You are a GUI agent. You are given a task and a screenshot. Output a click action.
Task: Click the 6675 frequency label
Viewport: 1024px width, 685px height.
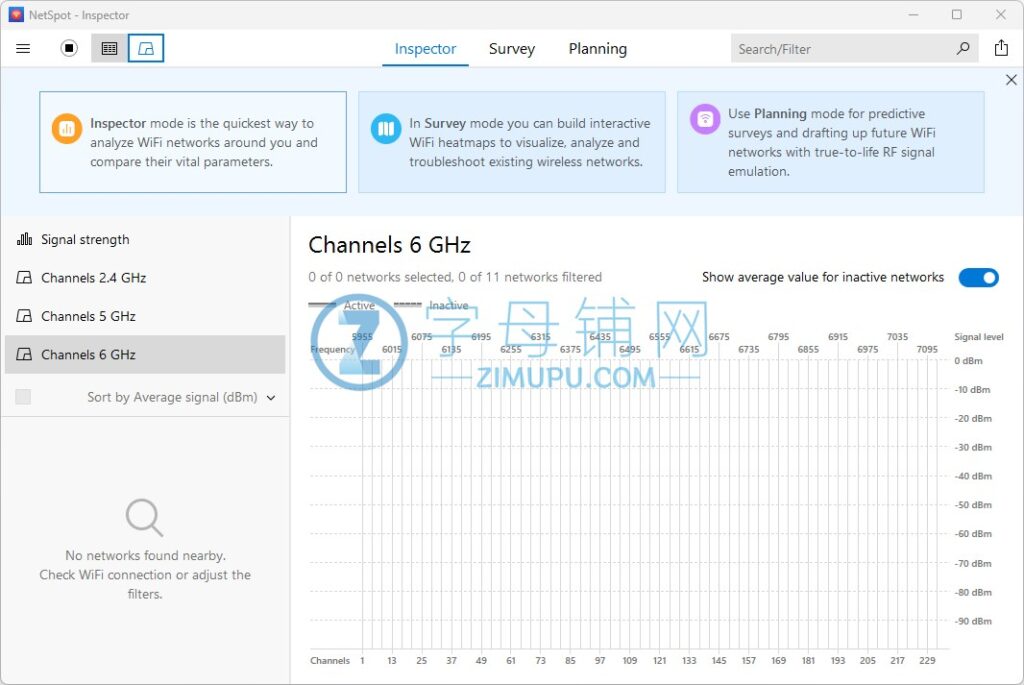click(719, 337)
